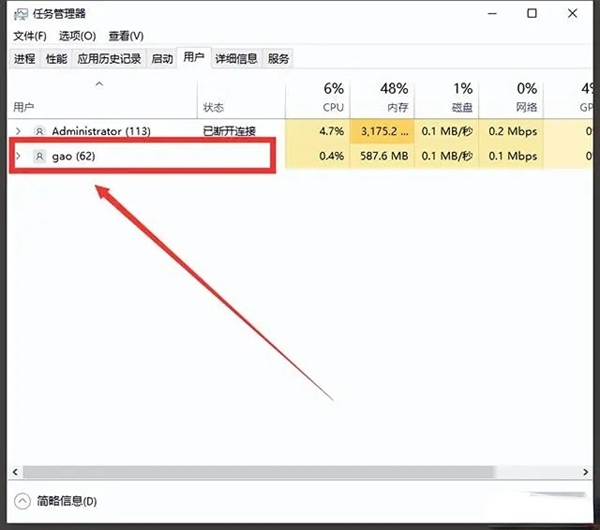Screen dimensions: 600x530
Task: Click gao user avatar icon
Action: [39, 156]
